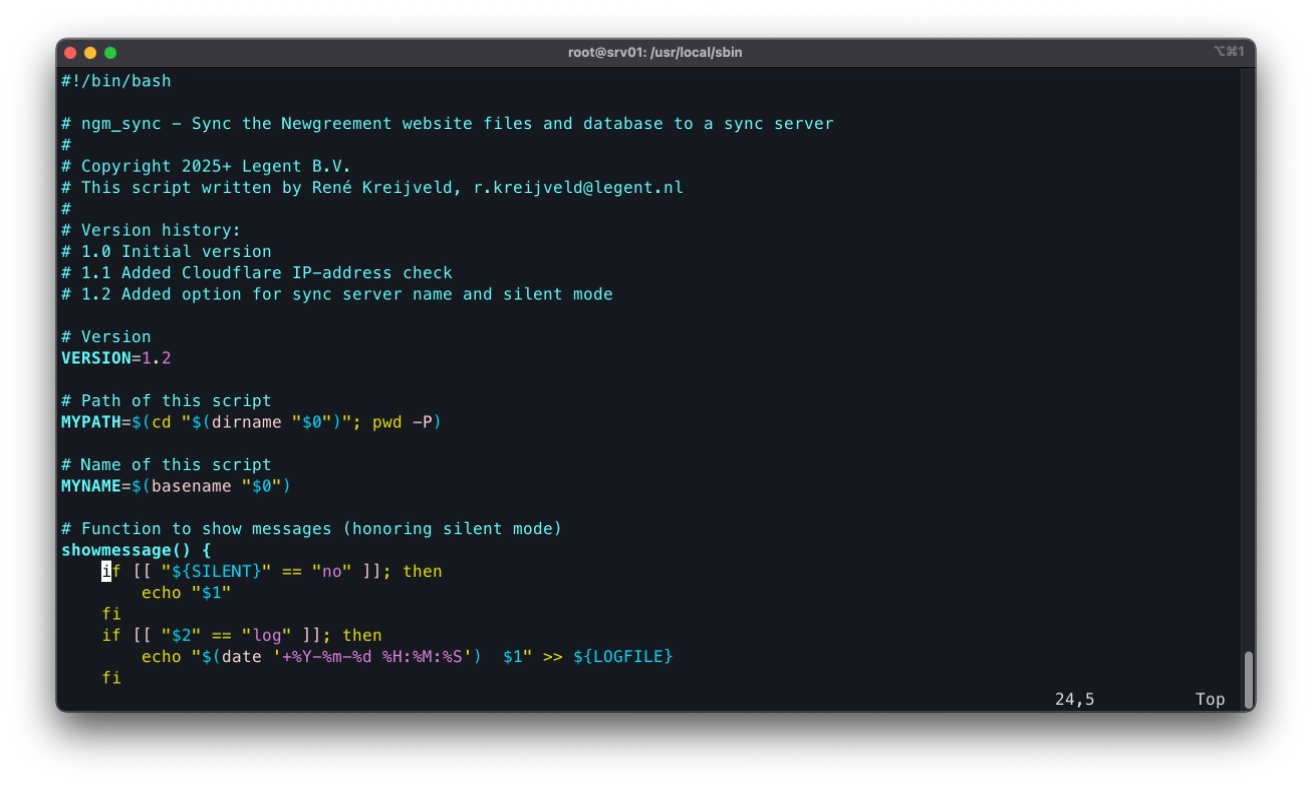Viewport: 1312px width, 787px height.
Task: Click the 24,5 cursor position indicator
Action: (1074, 699)
